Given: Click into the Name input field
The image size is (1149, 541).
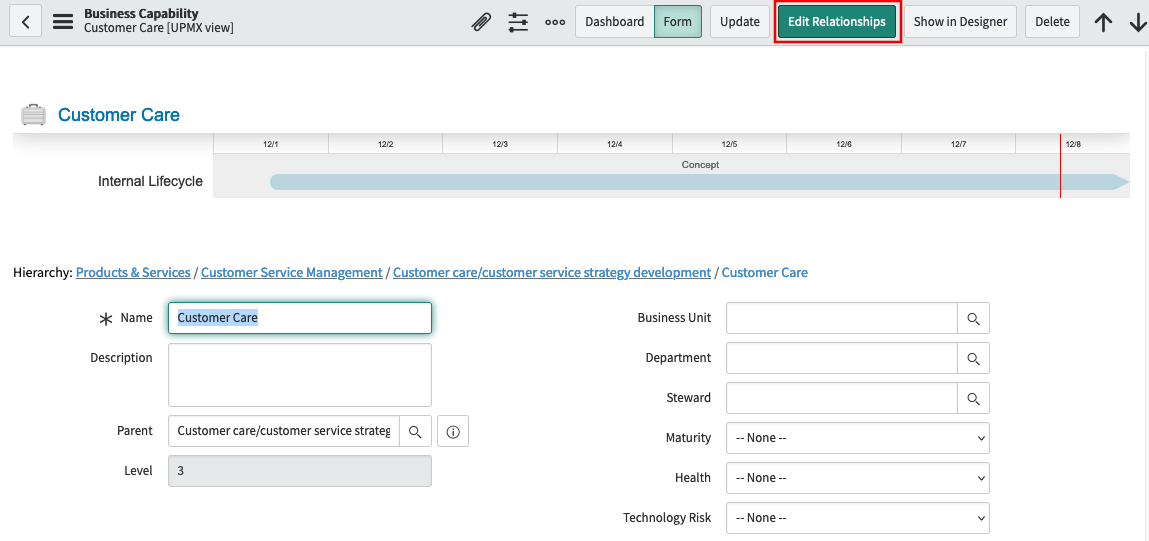Looking at the screenshot, I should click(x=300, y=318).
